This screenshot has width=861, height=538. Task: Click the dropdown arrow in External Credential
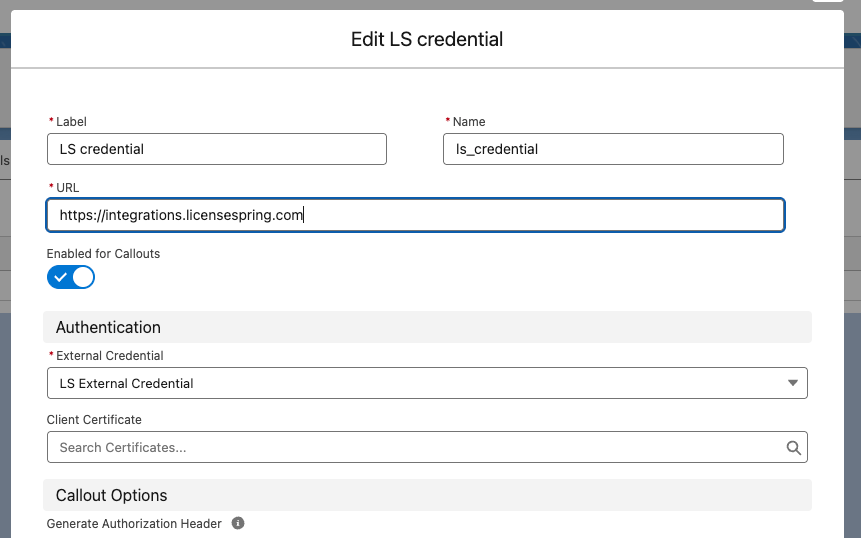tap(793, 383)
